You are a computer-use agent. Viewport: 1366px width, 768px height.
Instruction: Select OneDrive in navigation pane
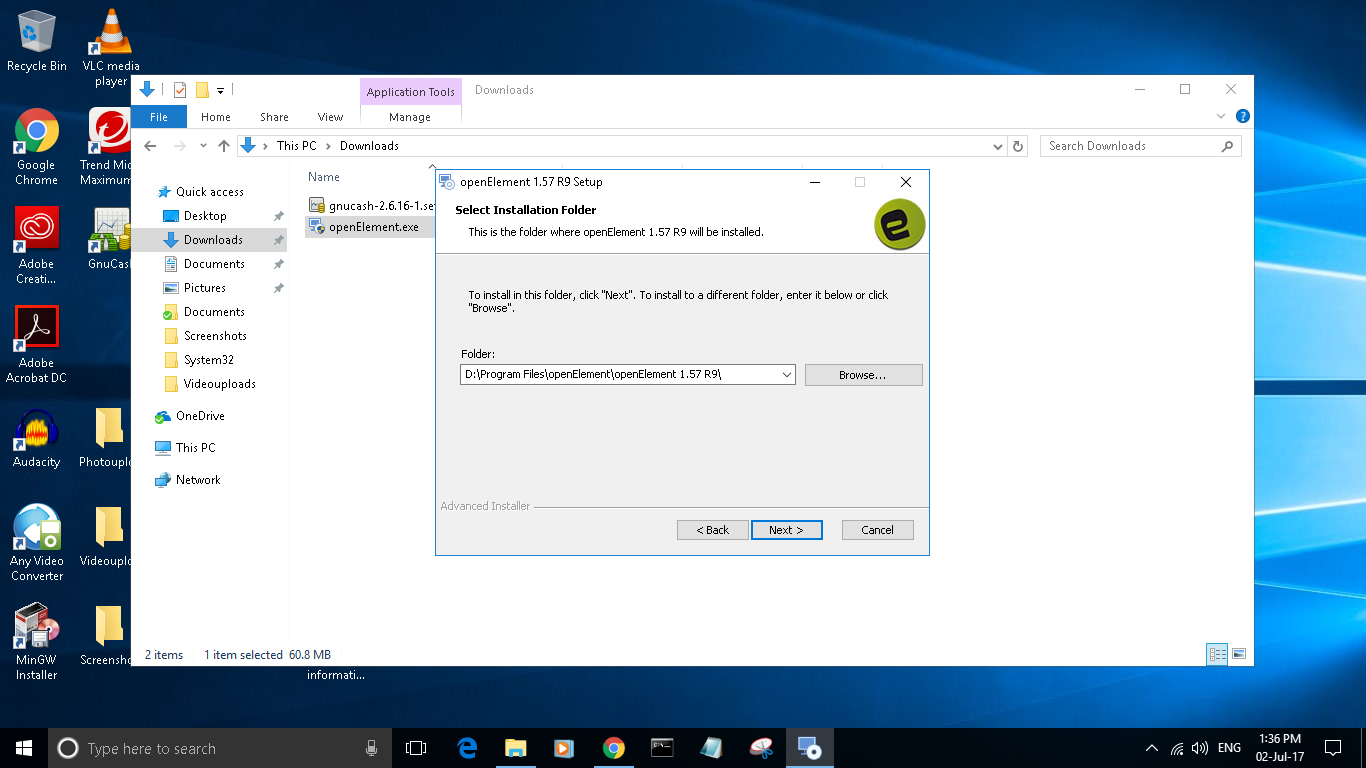point(199,416)
